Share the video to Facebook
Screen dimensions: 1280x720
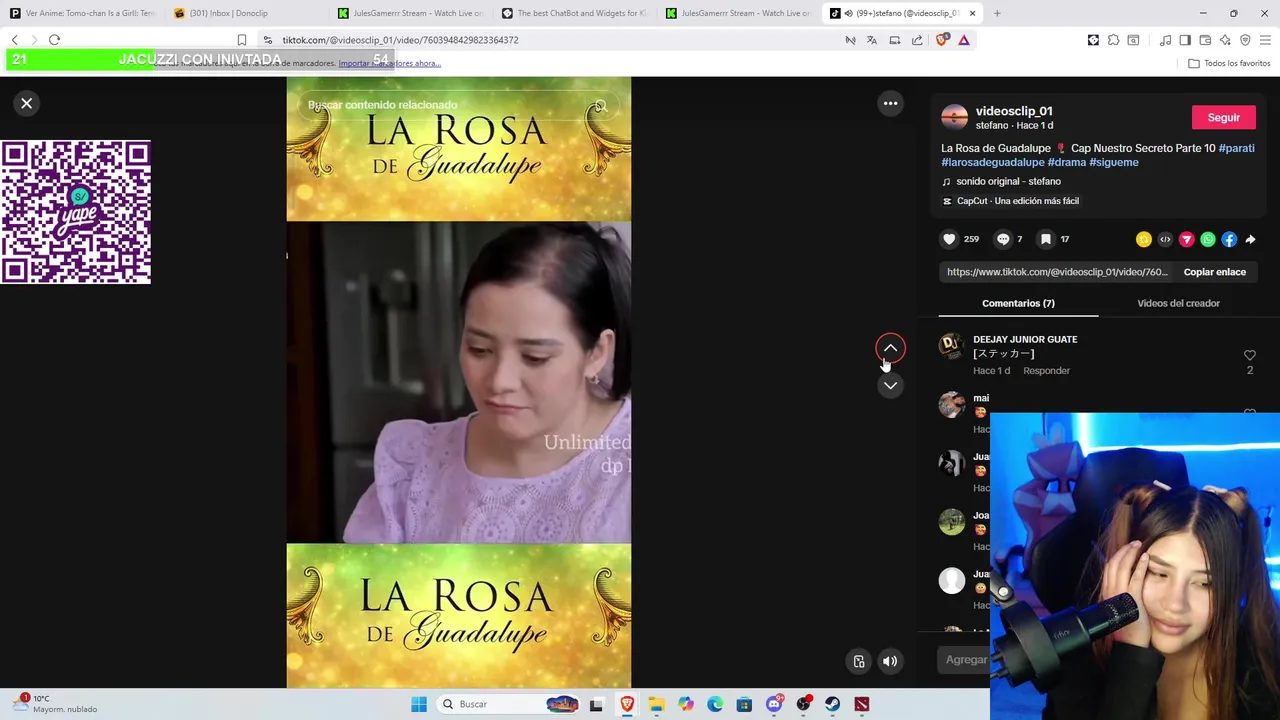(x=1229, y=240)
